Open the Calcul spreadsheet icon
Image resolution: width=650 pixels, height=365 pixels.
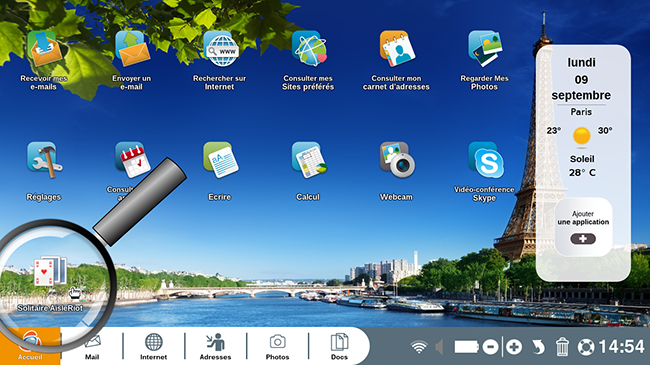(x=309, y=160)
